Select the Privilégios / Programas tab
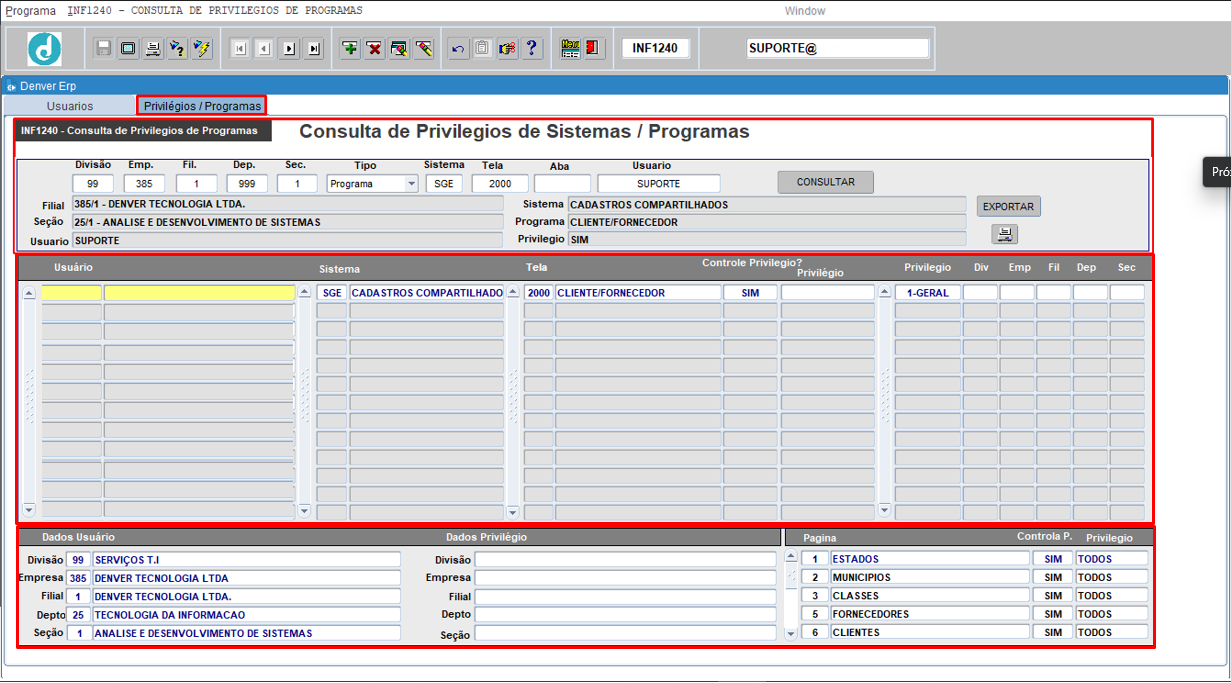This screenshot has height=683, width=1231. point(202,105)
